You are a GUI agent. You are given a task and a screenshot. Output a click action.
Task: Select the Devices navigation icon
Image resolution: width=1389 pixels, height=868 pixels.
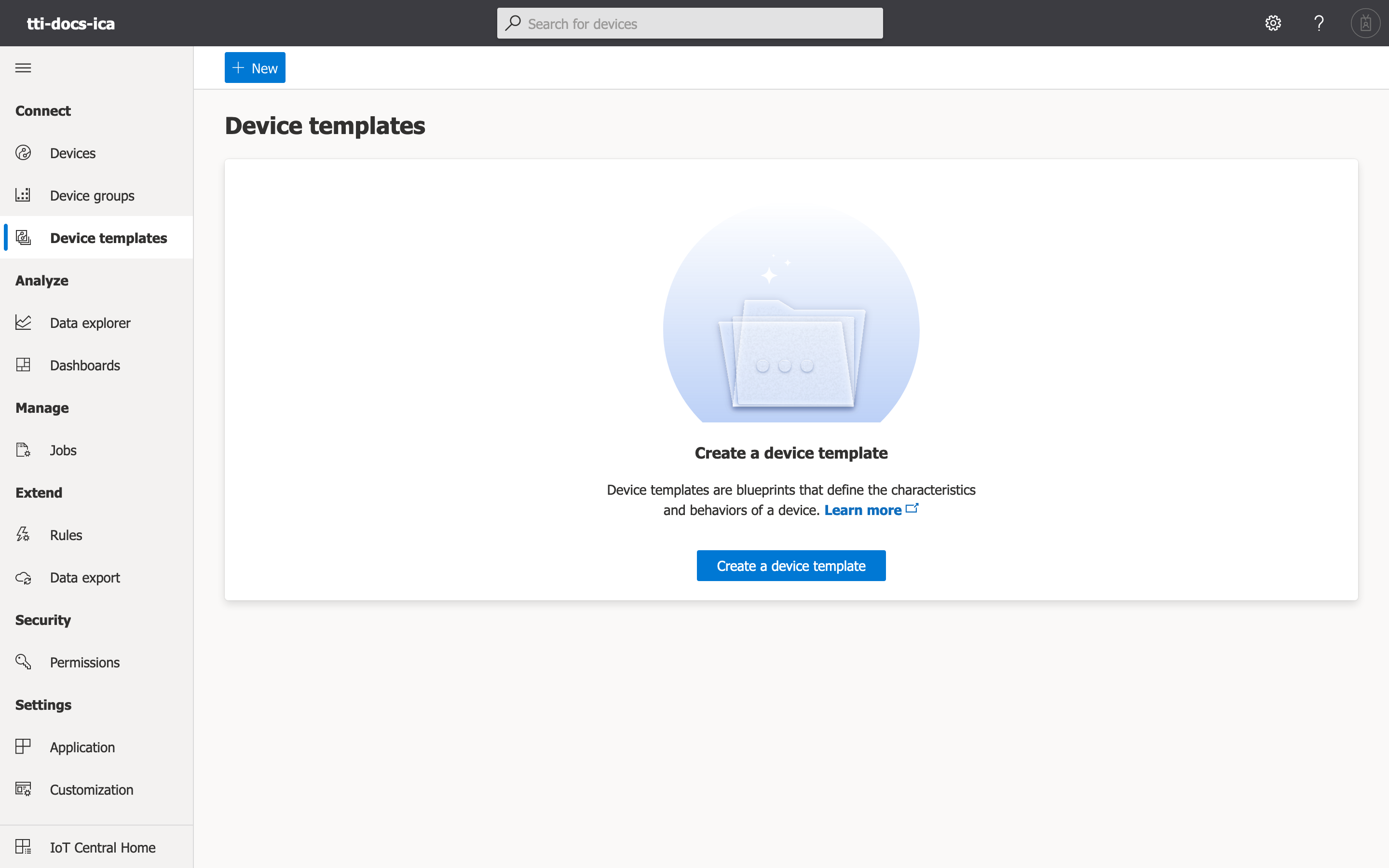pos(24,152)
